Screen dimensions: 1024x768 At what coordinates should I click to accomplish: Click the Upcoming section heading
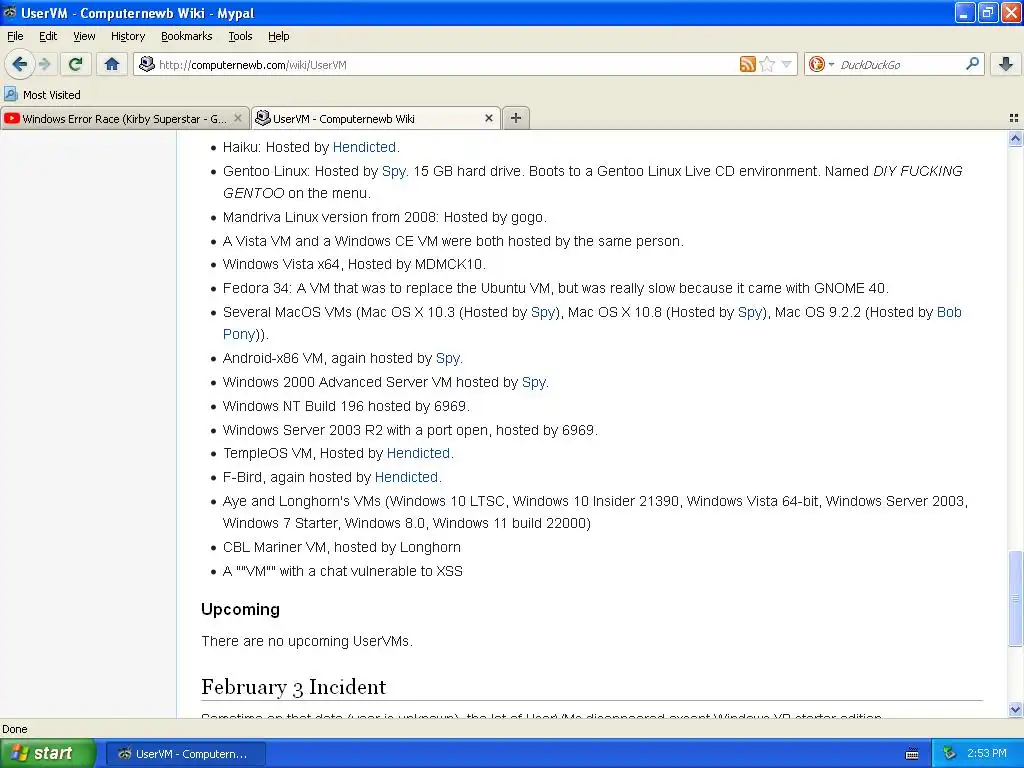click(x=240, y=609)
